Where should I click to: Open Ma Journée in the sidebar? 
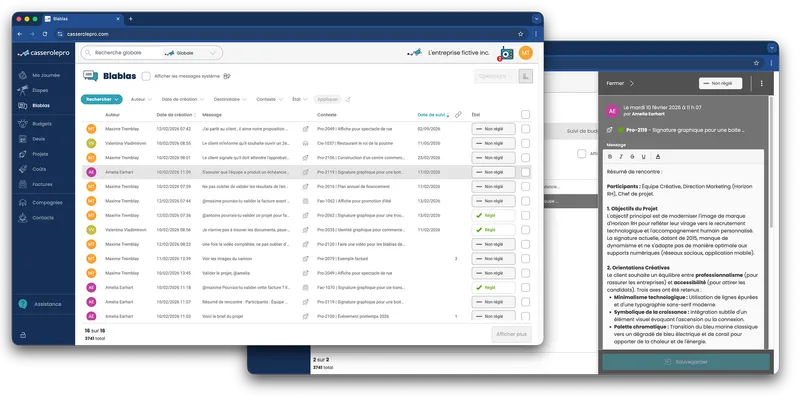point(39,75)
